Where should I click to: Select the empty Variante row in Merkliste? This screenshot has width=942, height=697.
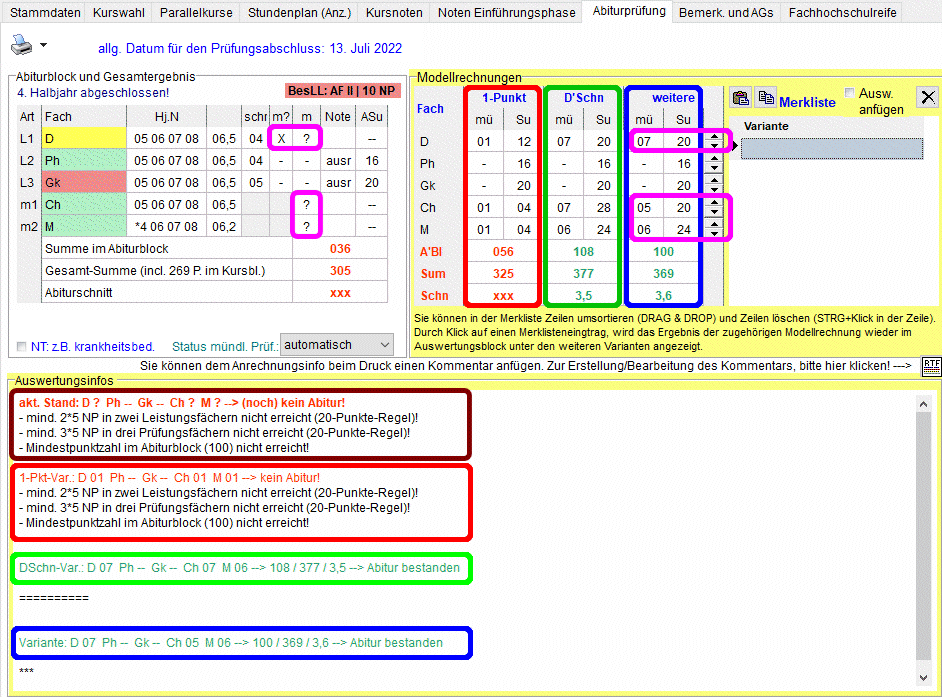(x=832, y=148)
